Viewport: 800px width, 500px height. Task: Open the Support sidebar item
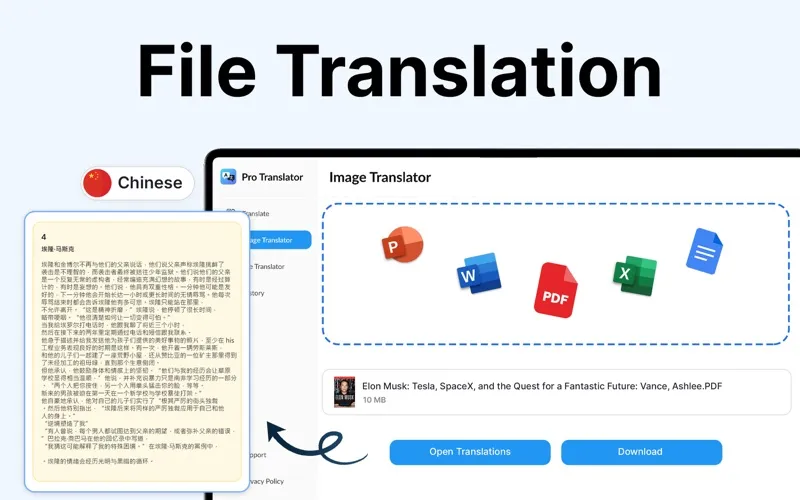[x=258, y=455]
